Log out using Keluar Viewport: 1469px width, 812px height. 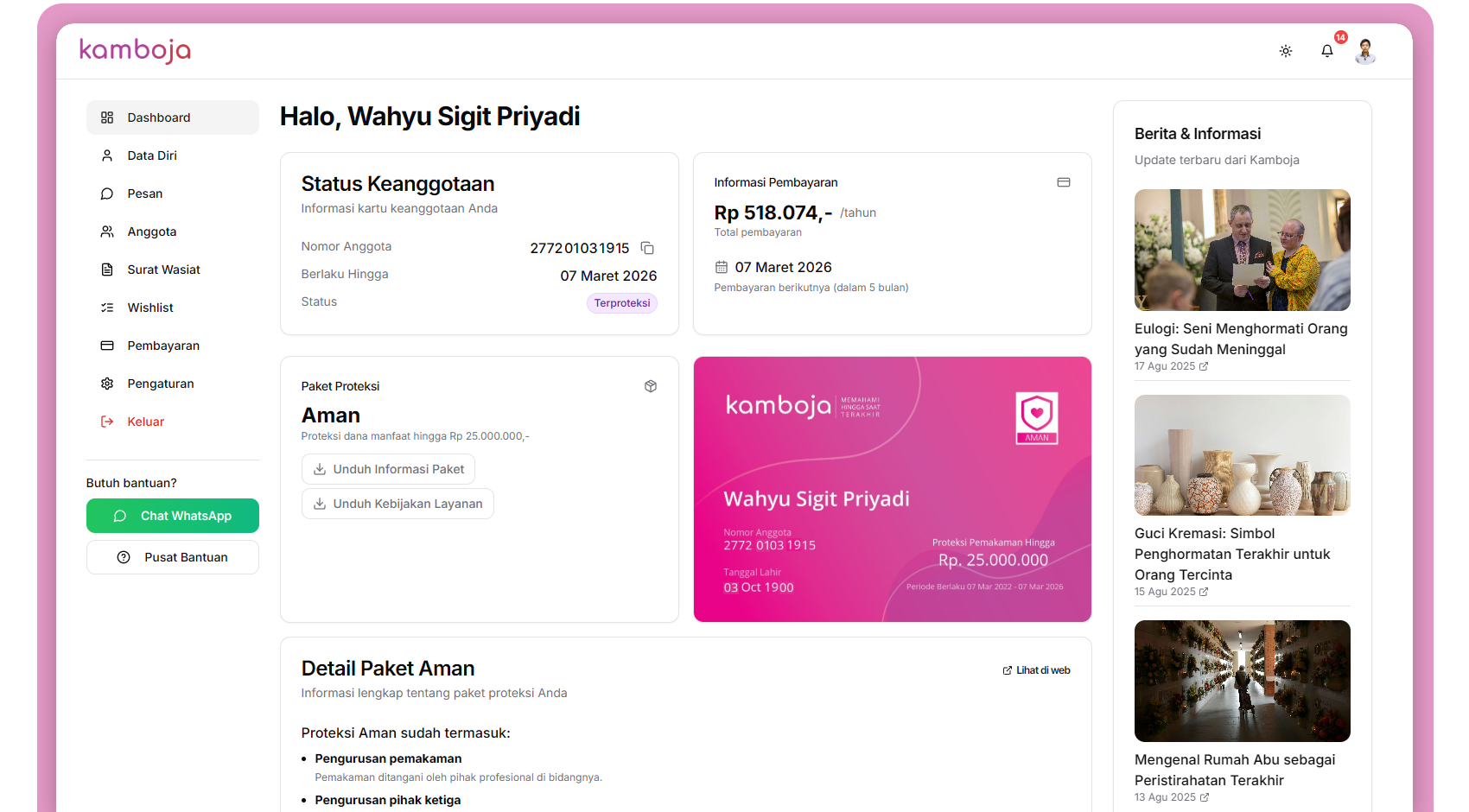[x=145, y=422]
